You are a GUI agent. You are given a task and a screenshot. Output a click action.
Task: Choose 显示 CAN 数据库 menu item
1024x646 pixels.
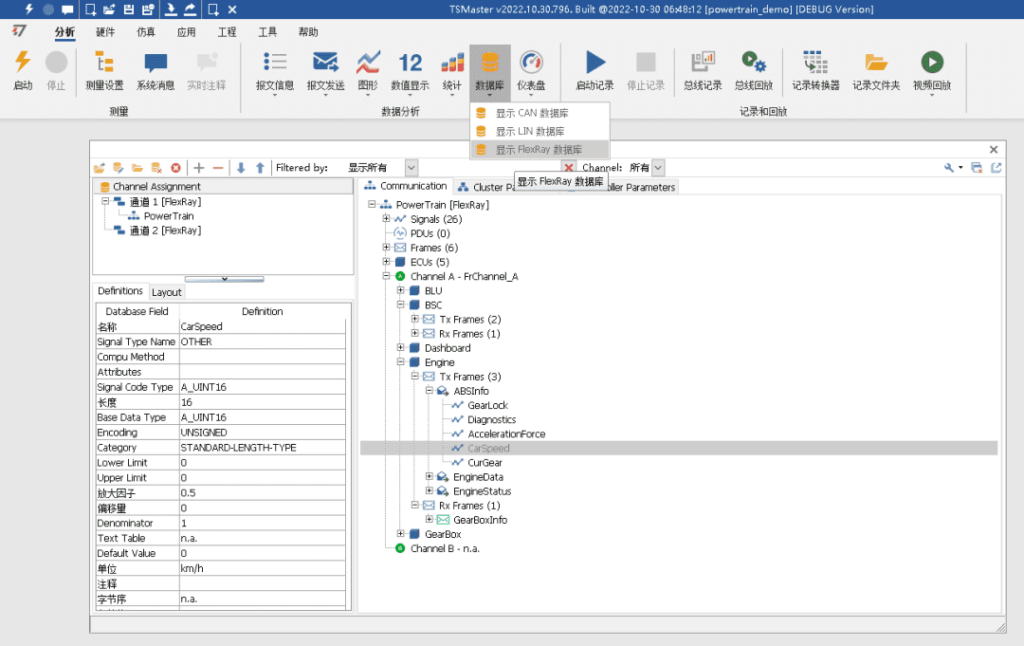click(x=540, y=113)
